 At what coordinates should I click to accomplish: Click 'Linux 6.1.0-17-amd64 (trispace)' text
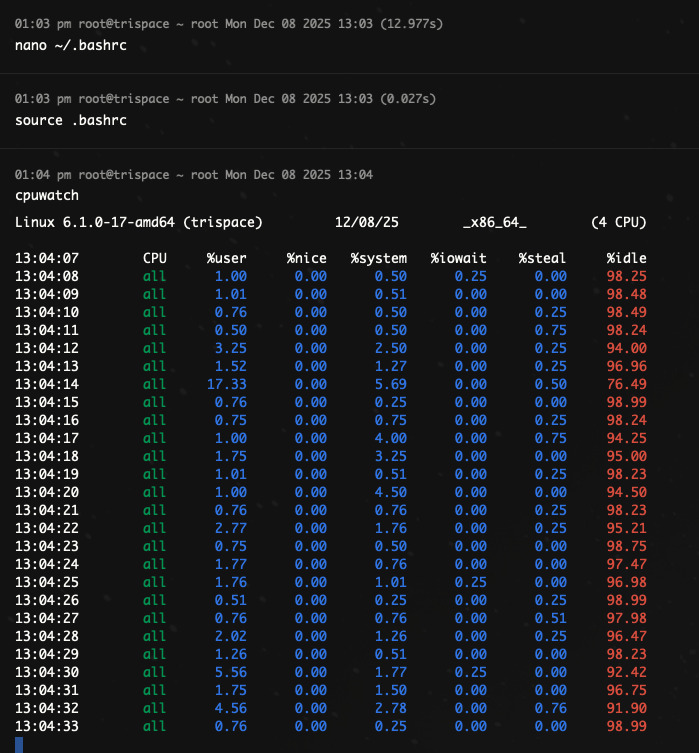tap(139, 222)
